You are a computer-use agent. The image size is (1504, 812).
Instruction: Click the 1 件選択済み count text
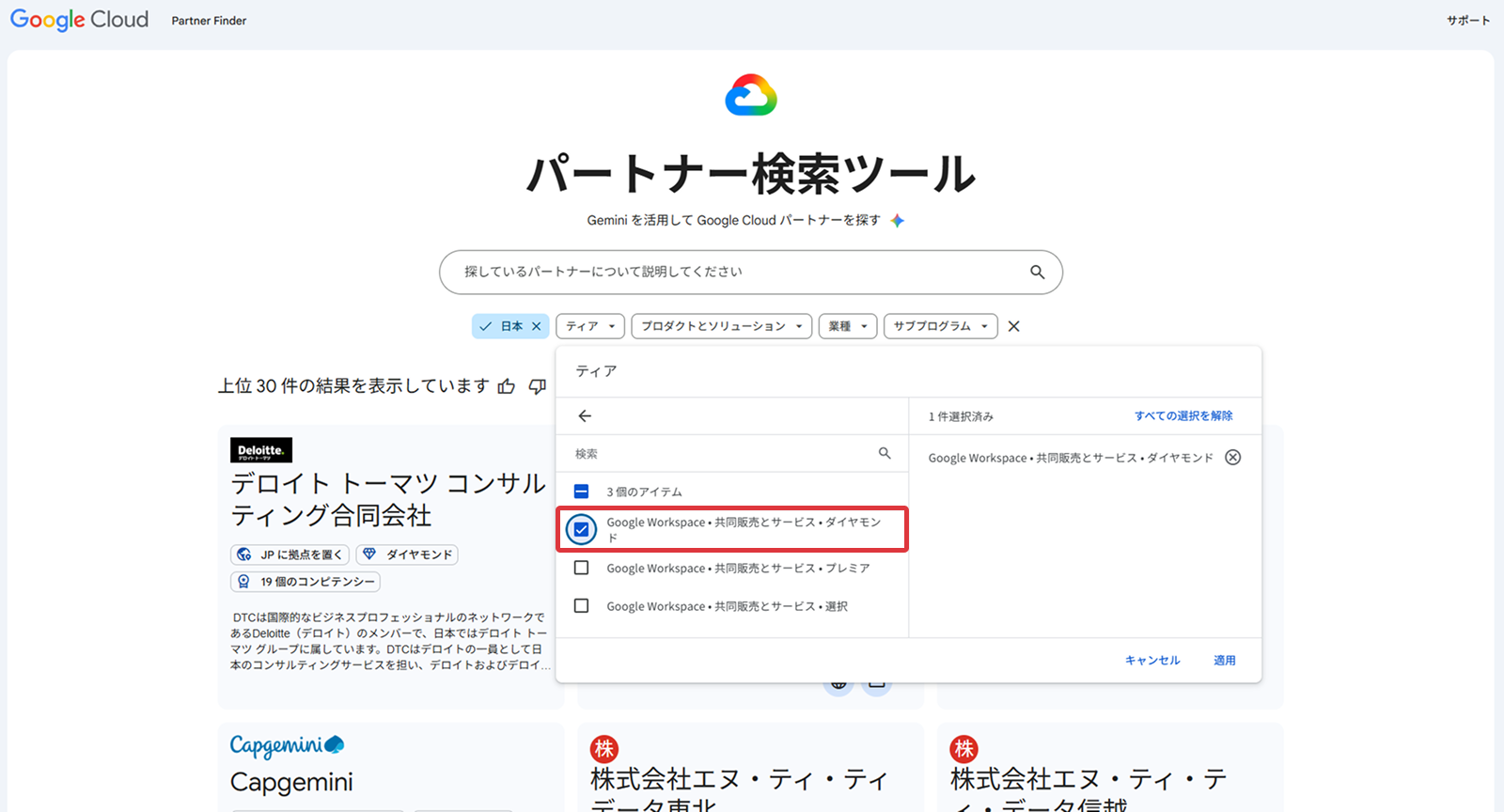click(x=961, y=416)
